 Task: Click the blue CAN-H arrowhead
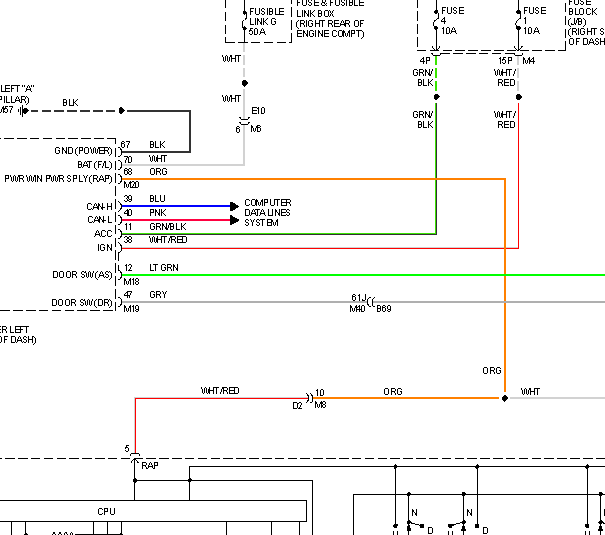[234, 206]
